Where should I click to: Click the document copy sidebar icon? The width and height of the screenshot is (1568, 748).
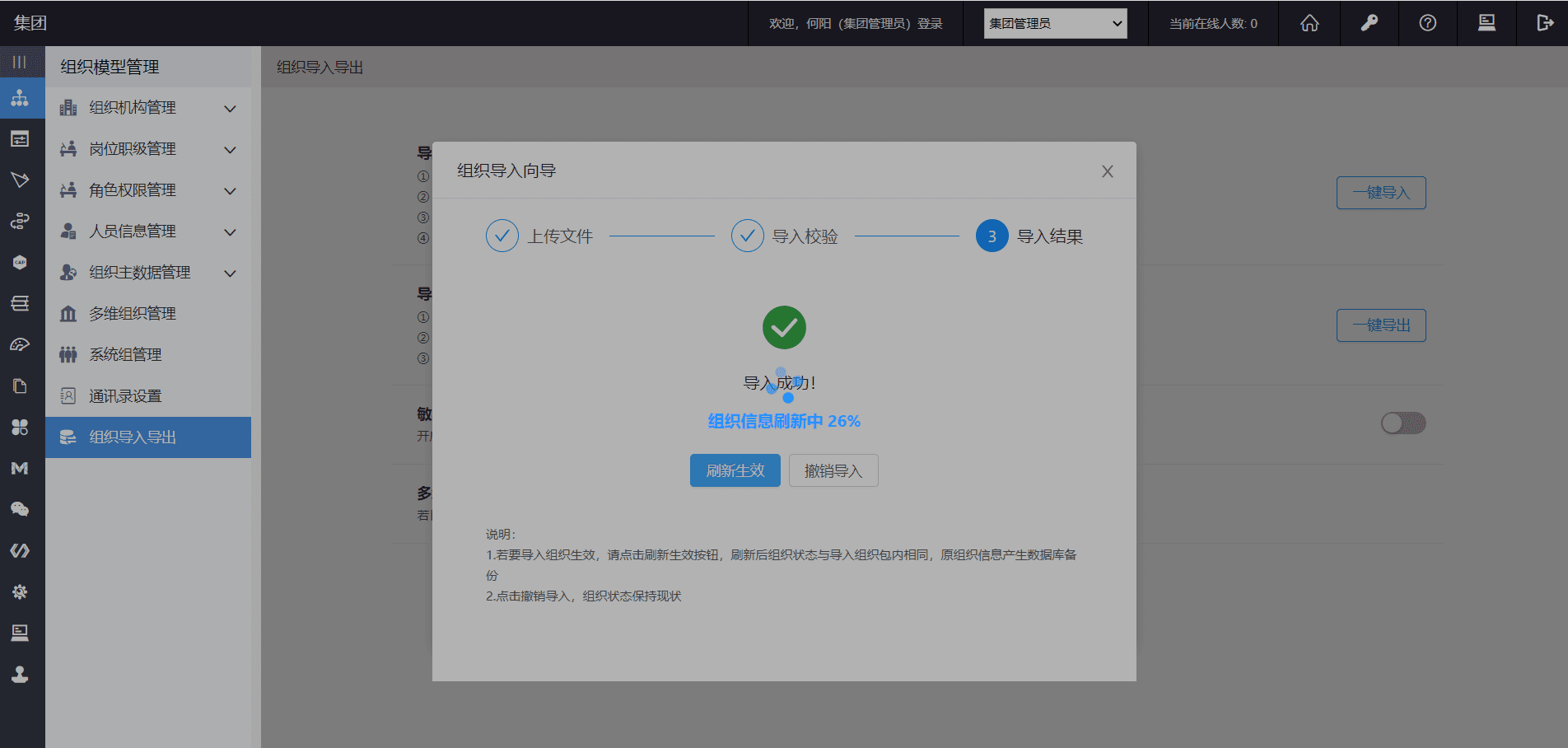click(20, 386)
